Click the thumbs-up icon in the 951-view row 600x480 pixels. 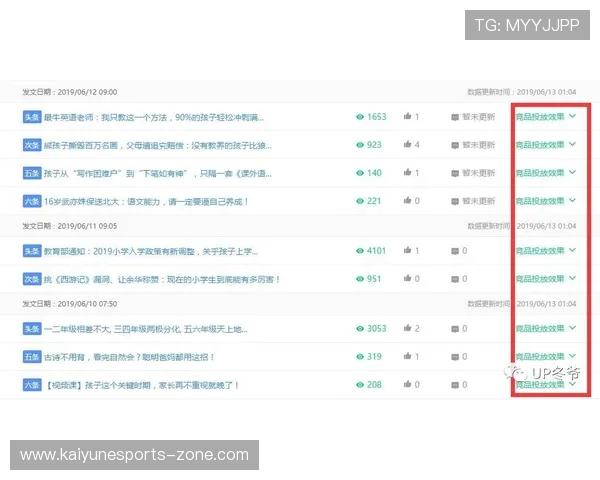[x=407, y=278]
